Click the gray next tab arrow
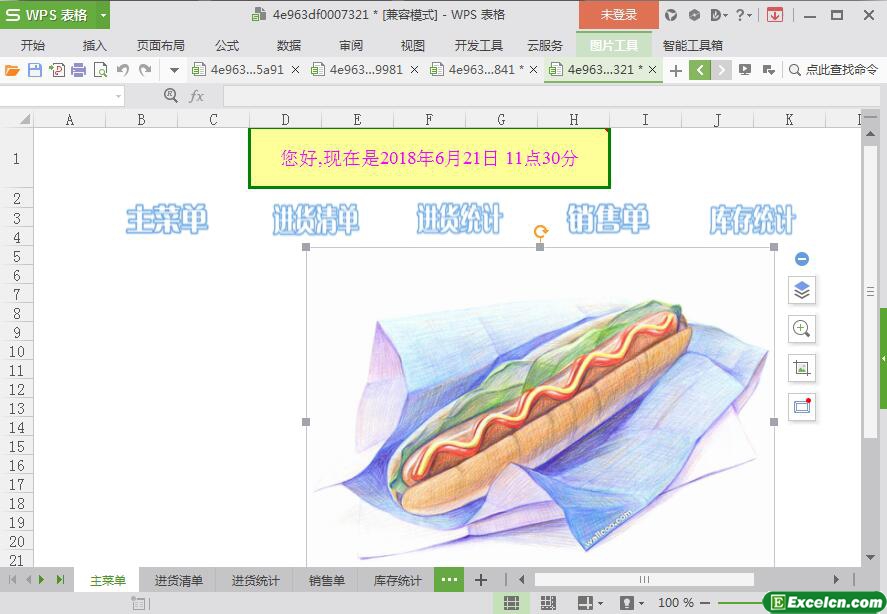This screenshot has height=614, width=887. [721, 70]
